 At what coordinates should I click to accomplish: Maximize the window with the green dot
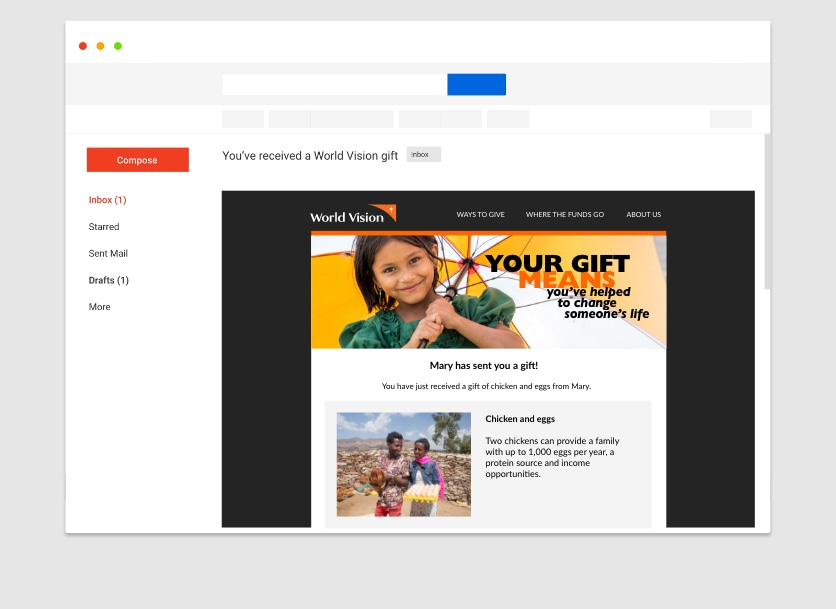tap(118, 46)
